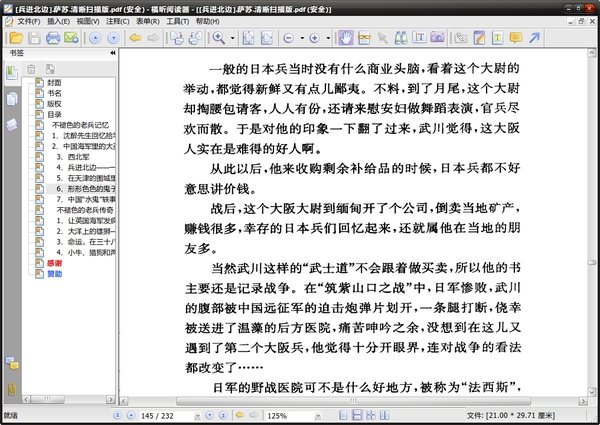Select the red 感谢 bookmark
The width and height of the screenshot is (600, 425).
pyautogui.click(x=54, y=263)
